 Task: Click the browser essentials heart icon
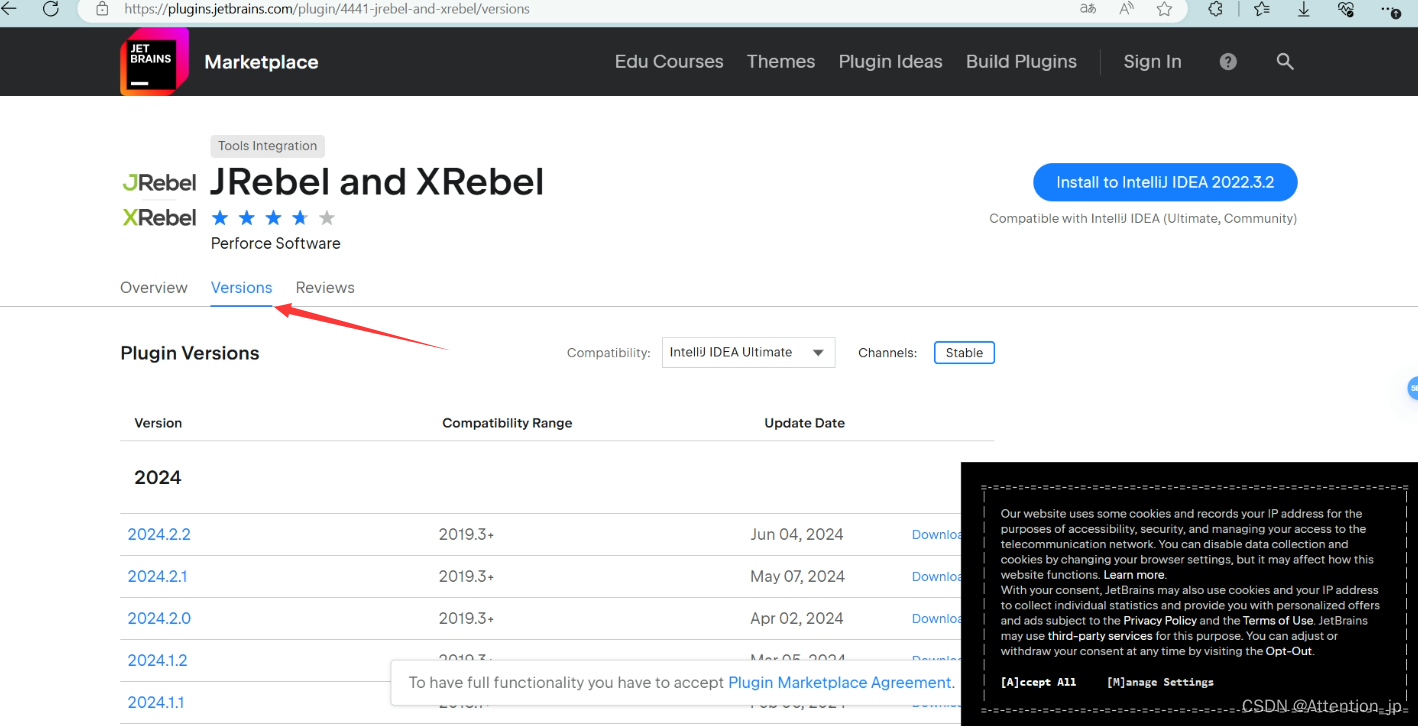(1345, 9)
